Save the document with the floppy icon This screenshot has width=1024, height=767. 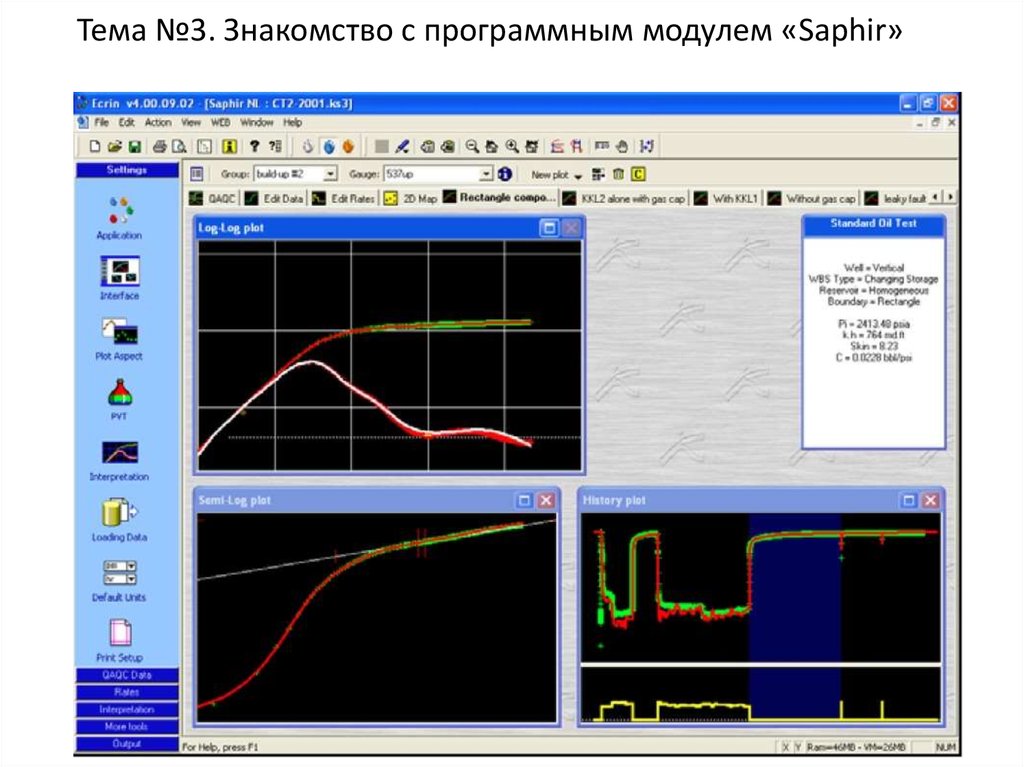coord(135,146)
